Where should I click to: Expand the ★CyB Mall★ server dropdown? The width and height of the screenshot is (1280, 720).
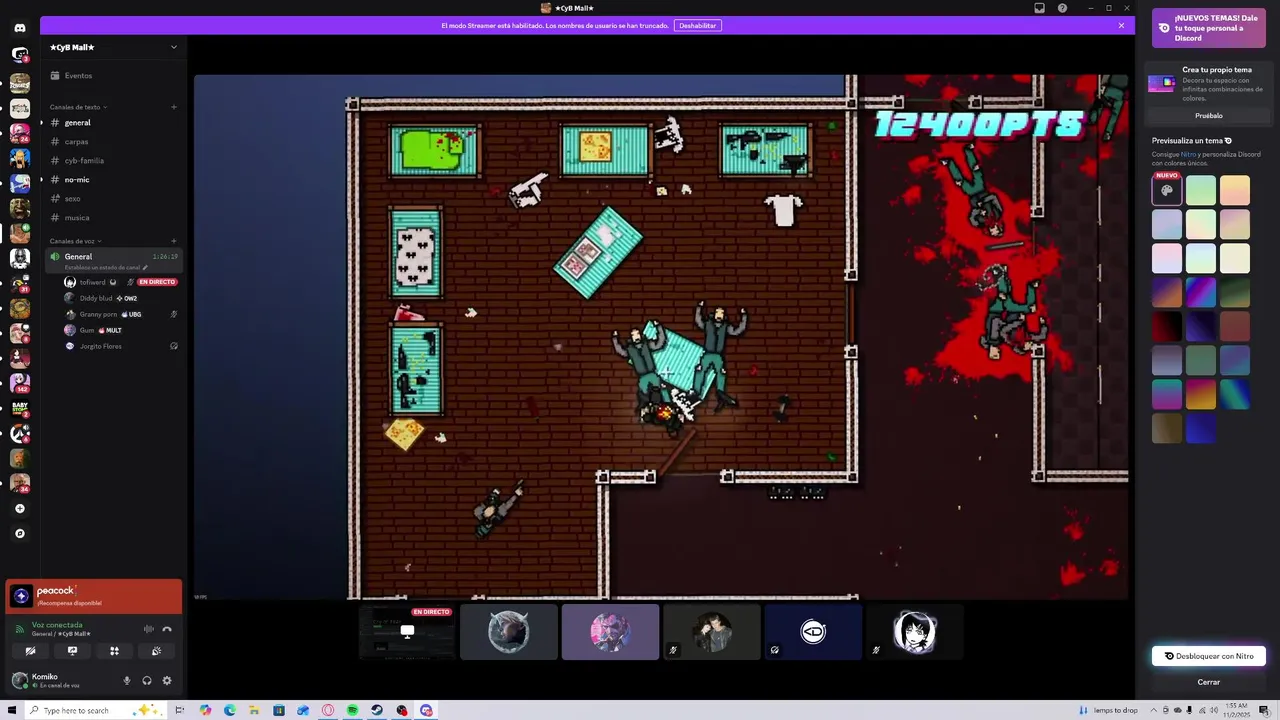[173, 47]
